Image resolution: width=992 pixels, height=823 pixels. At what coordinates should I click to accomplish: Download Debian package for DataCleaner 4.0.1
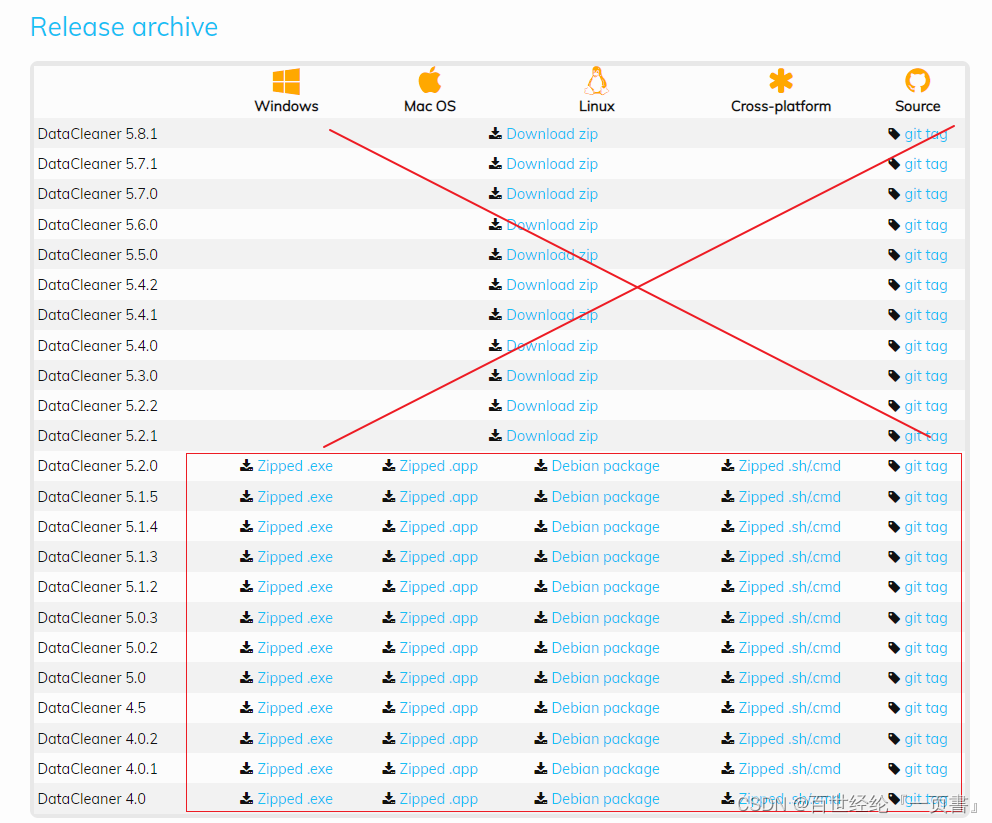(605, 769)
